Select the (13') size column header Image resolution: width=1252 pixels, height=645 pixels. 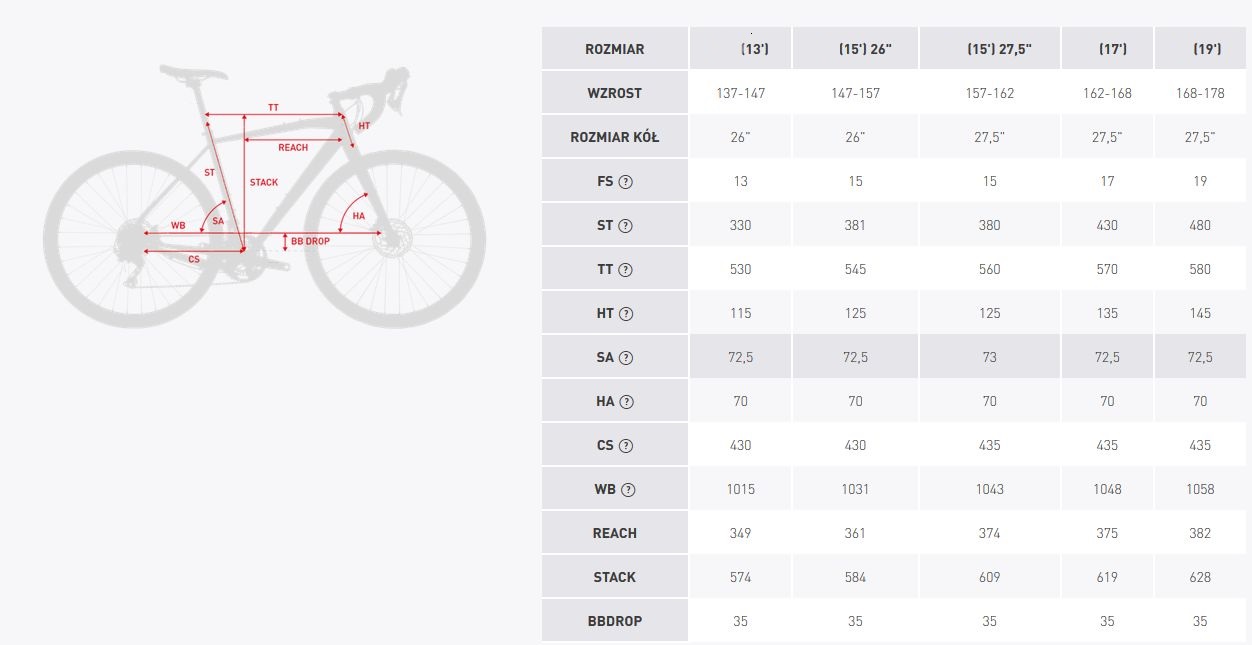tap(740, 49)
